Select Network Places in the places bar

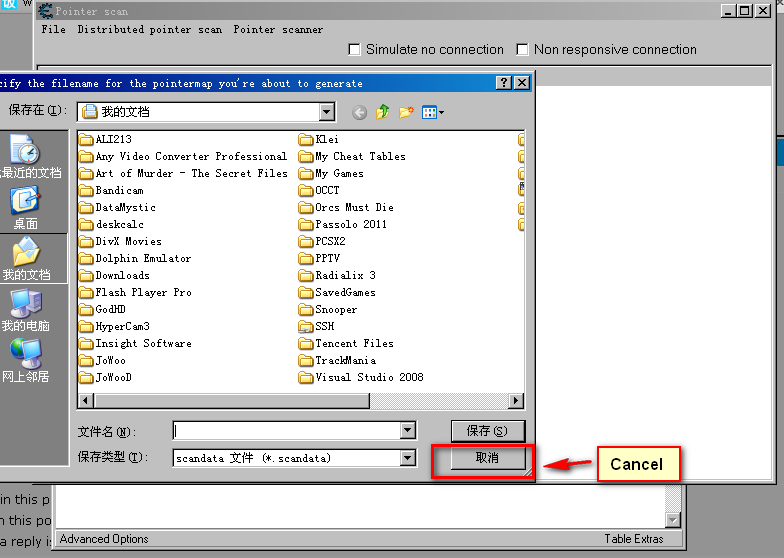pos(25,361)
